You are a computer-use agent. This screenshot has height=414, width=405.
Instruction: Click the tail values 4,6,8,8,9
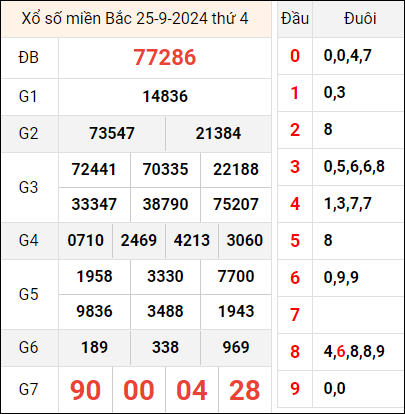354,351
